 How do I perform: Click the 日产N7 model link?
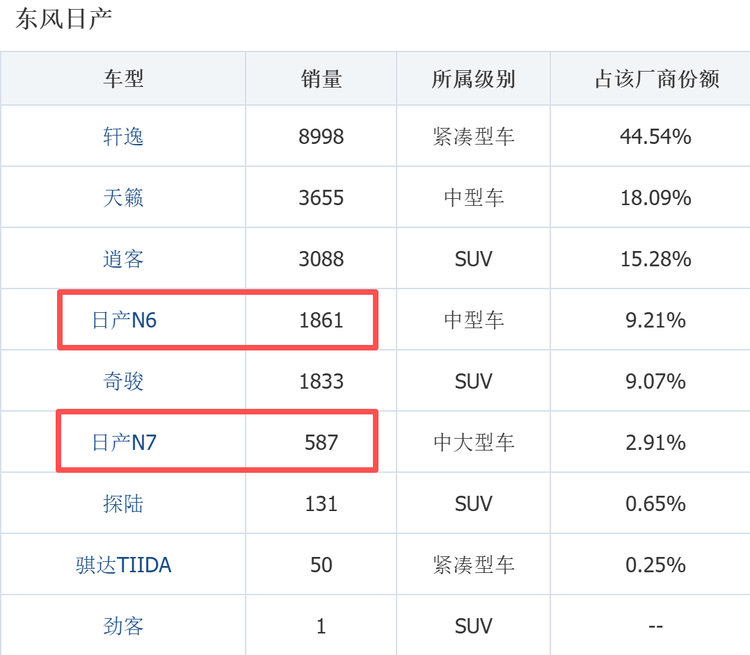pyautogui.click(x=124, y=442)
